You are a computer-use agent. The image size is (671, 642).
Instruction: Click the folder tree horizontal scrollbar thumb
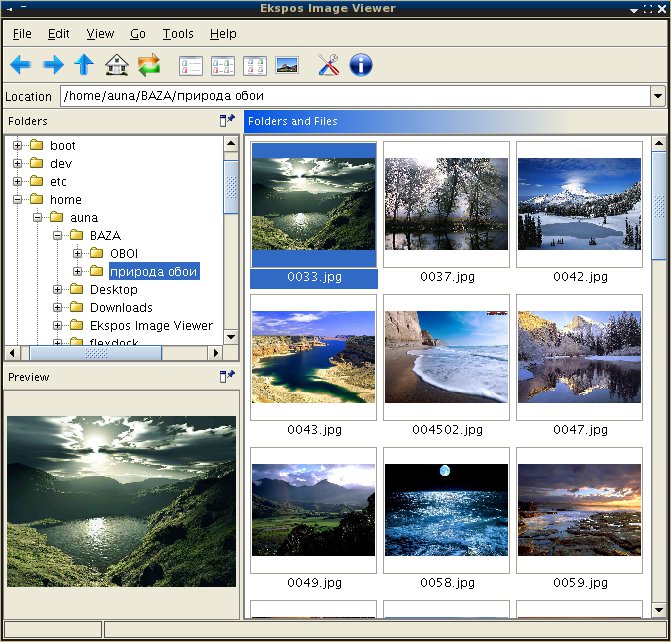point(96,353)
